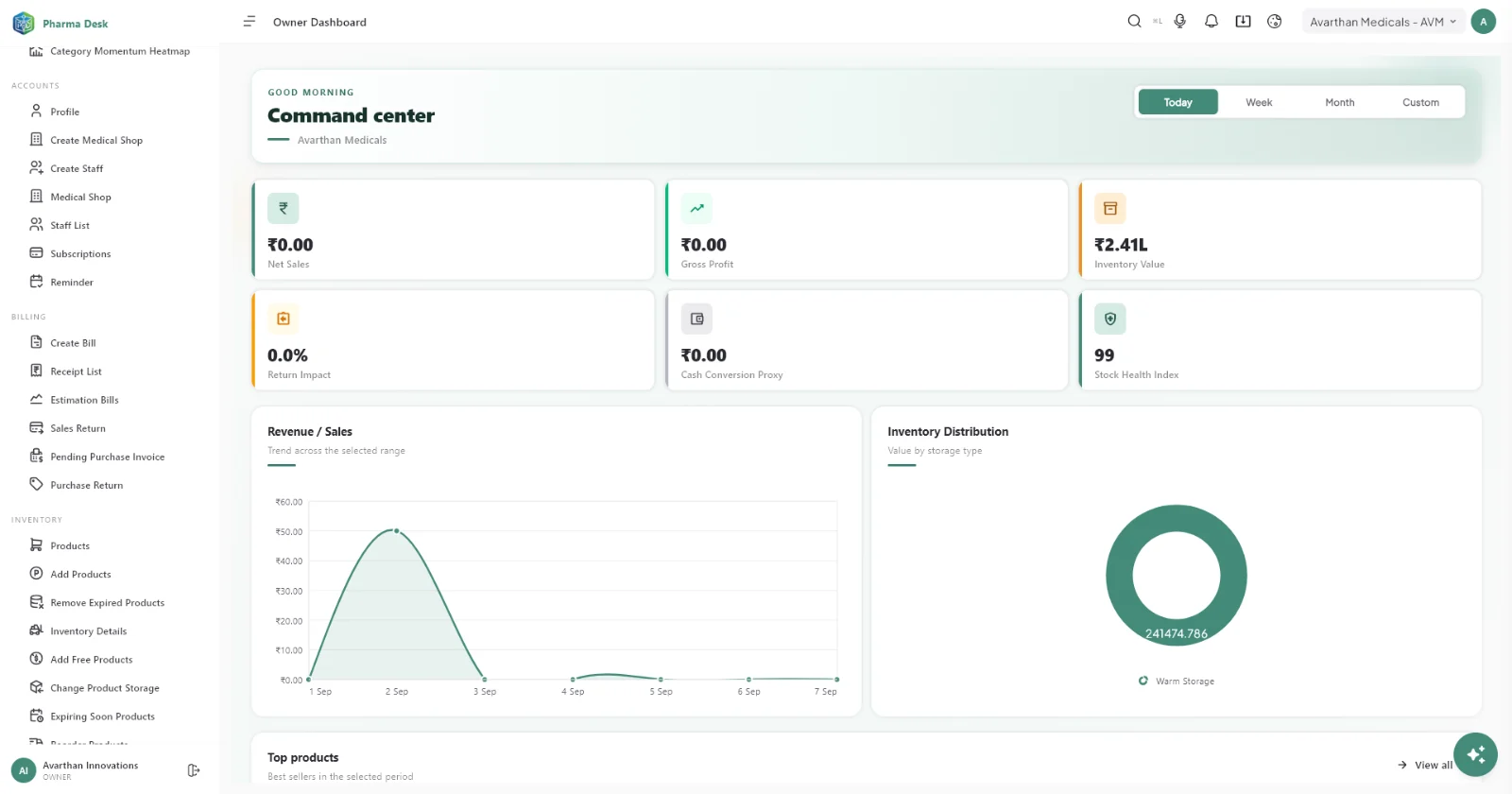The width and height of the screenshot is (1512, 794).
Task: Select the Today range tab
Action: click(x=1177, y=102)
